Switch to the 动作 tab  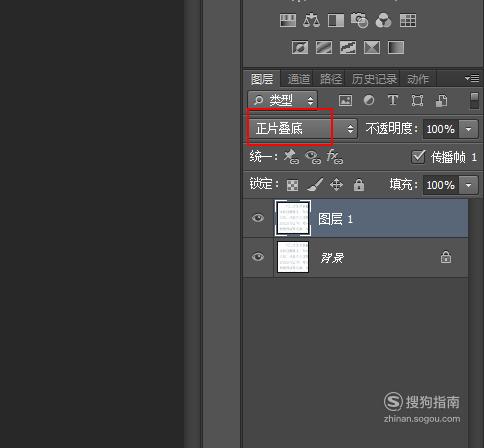(418, 79)
